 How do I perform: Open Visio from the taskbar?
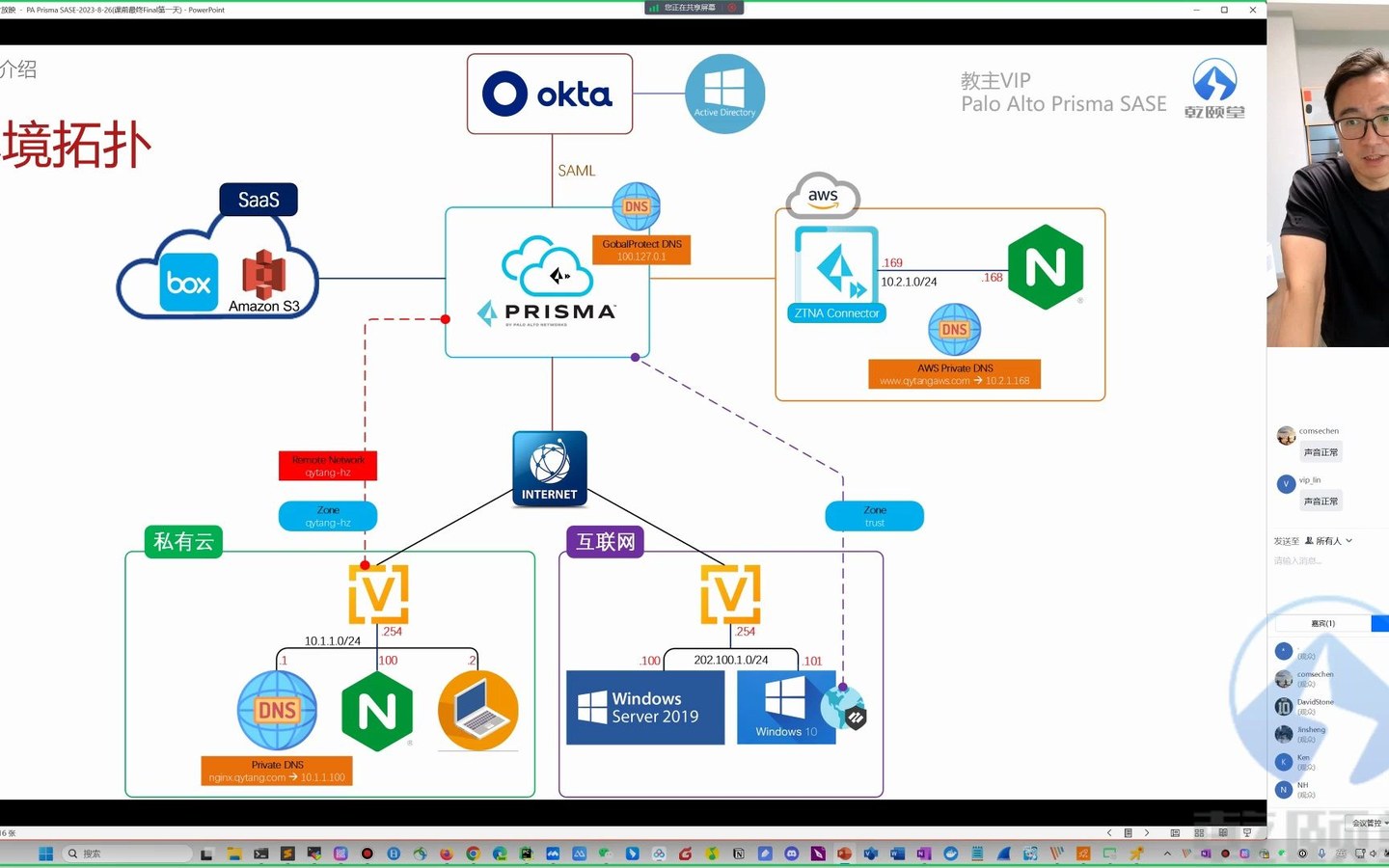871,854
